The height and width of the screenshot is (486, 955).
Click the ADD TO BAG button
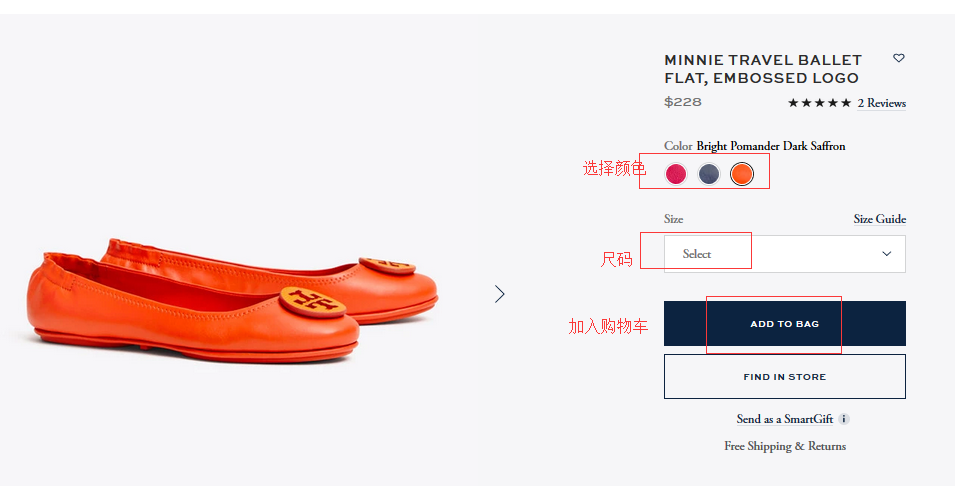784,323
